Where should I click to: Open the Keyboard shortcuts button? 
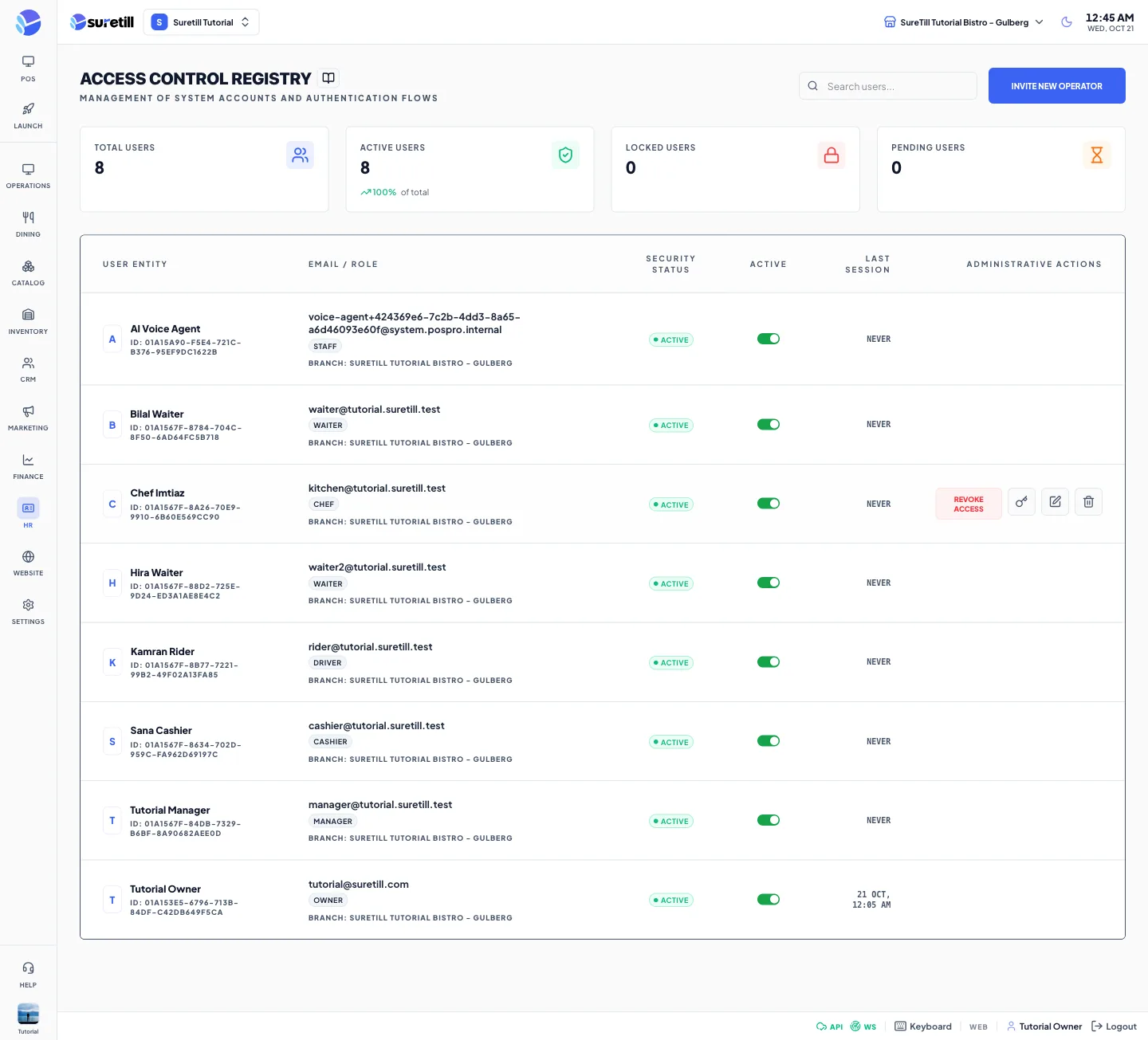tap(923, 1026)
